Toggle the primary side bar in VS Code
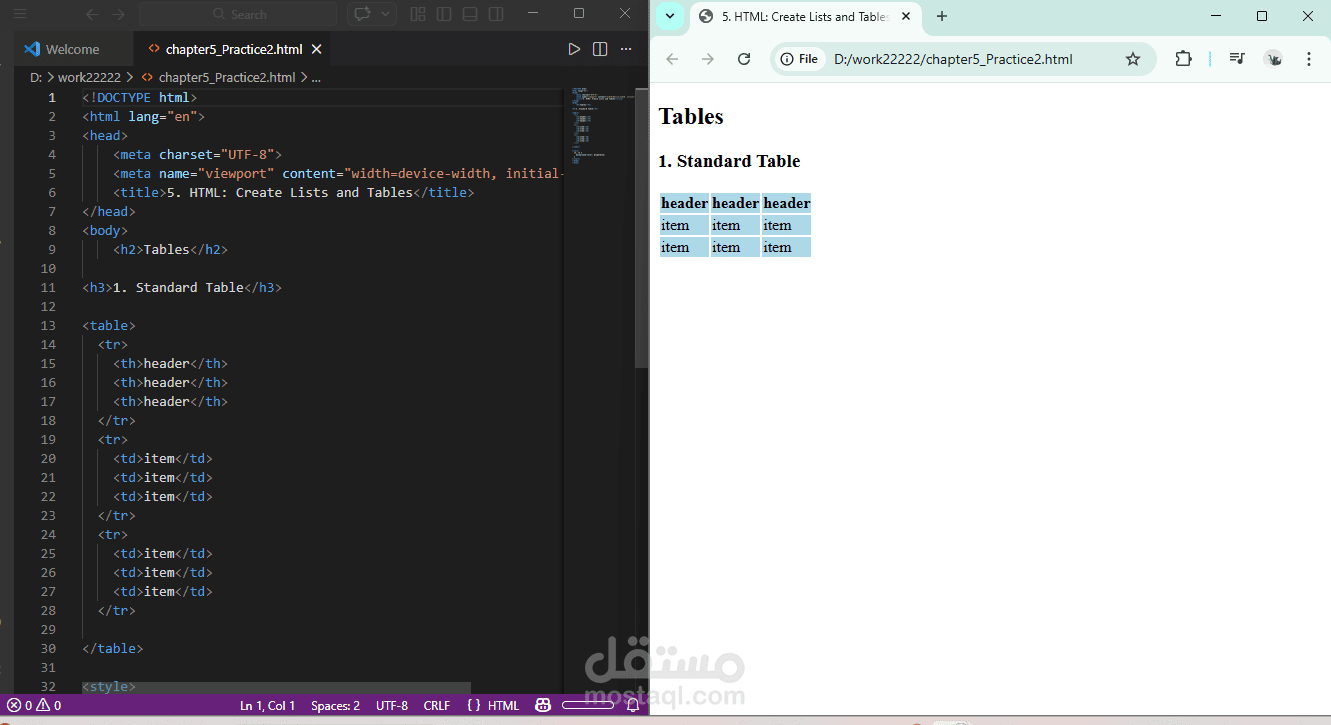This screenshot has width=1331, height=725. (x=444, y=14)
